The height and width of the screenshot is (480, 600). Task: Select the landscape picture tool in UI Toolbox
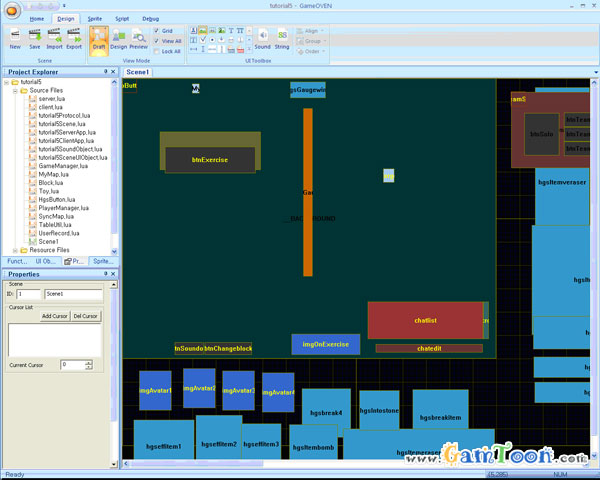point(222,30)
